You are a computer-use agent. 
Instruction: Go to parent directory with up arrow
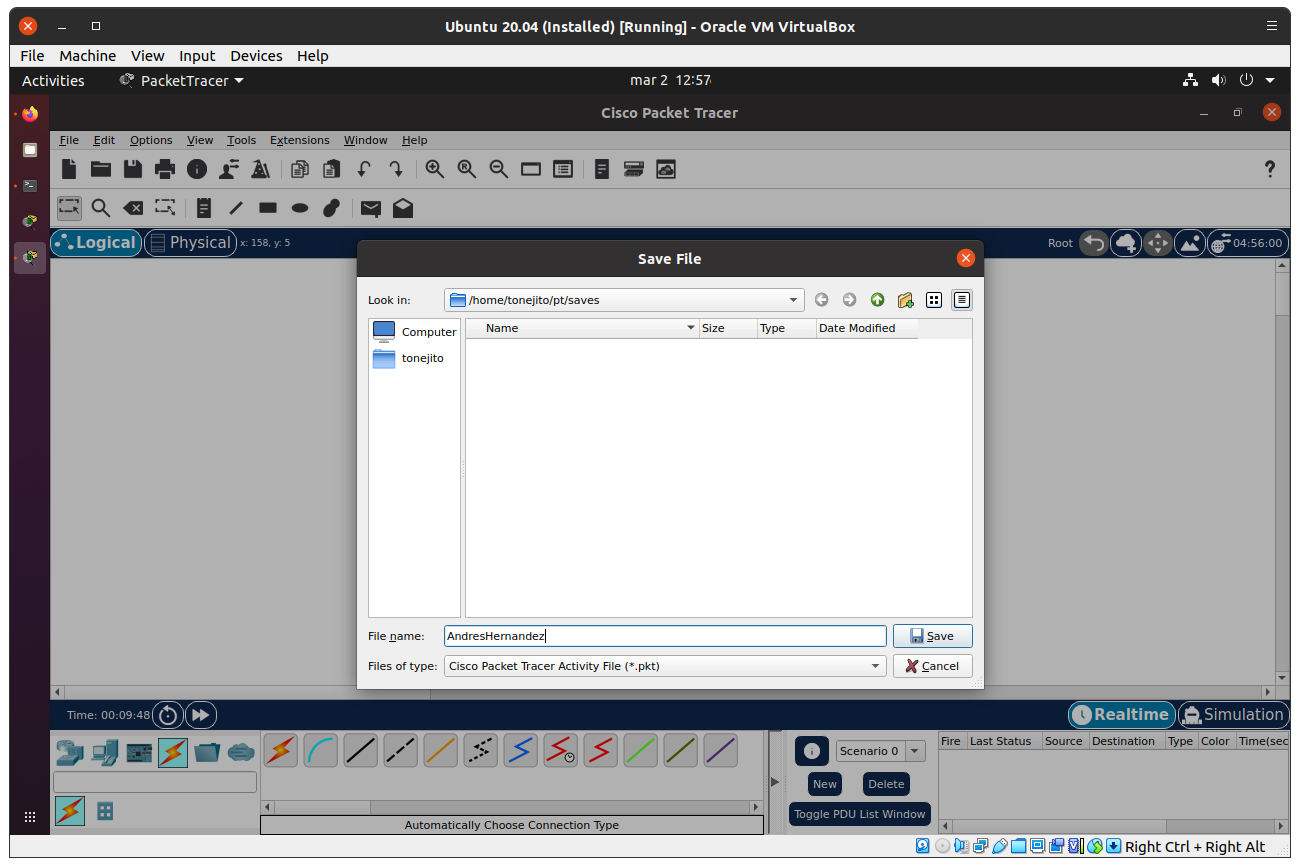(x=877, y=300)
